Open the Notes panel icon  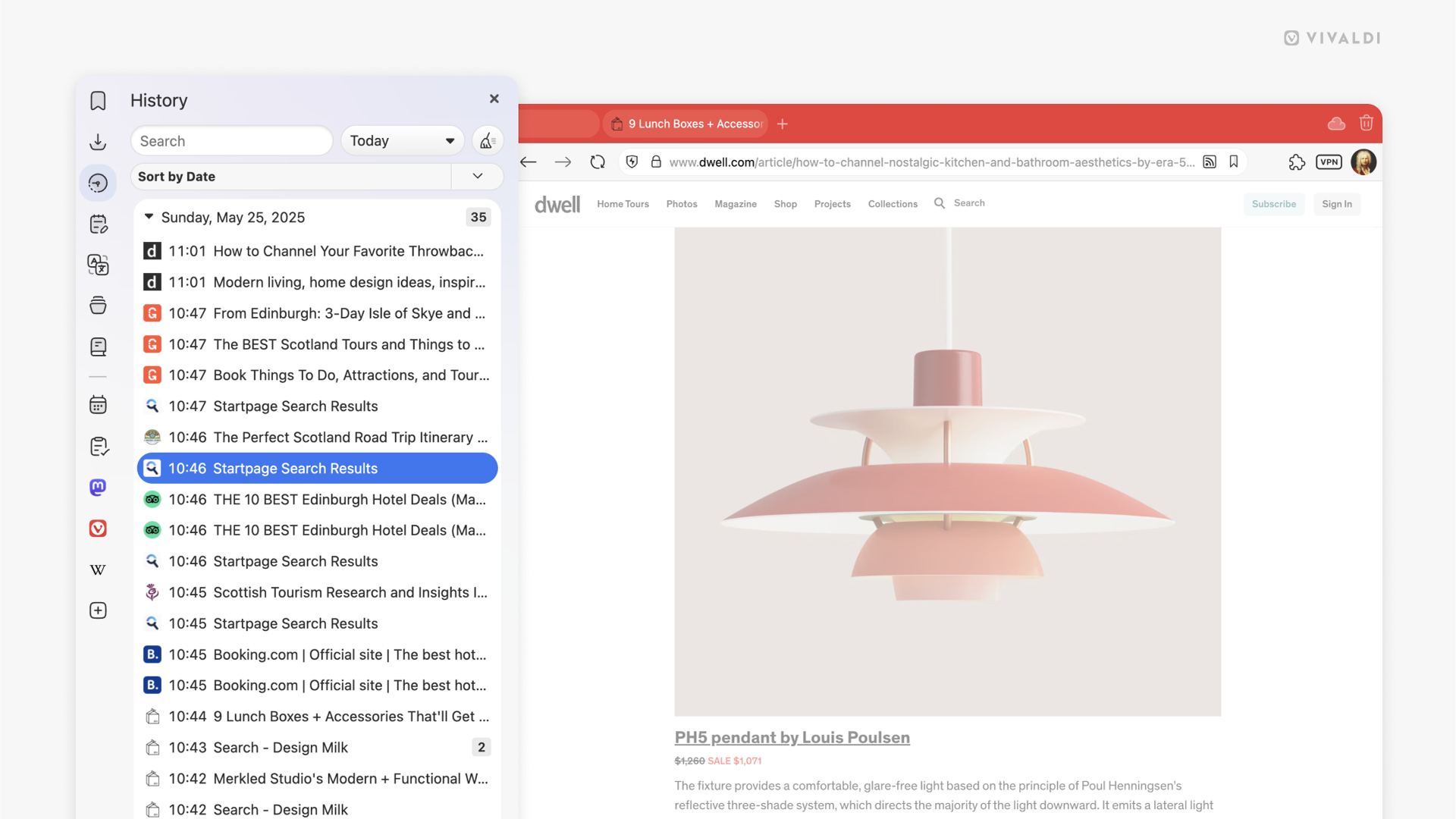98,224
